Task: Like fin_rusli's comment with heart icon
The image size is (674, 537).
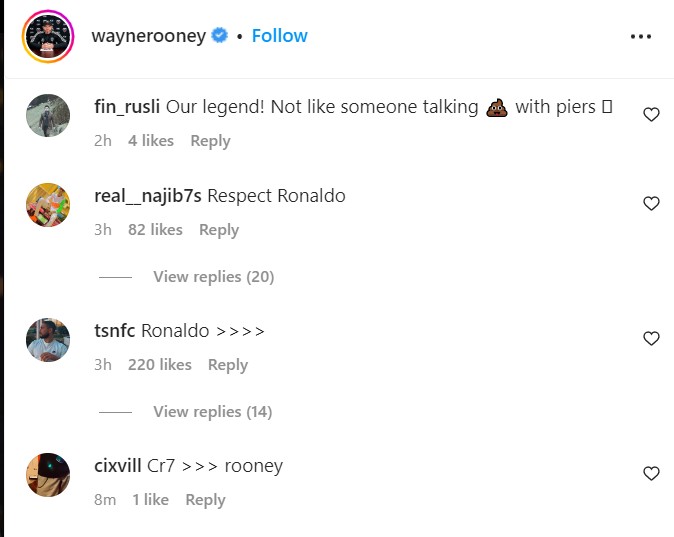Action: [x=651, y=114]
